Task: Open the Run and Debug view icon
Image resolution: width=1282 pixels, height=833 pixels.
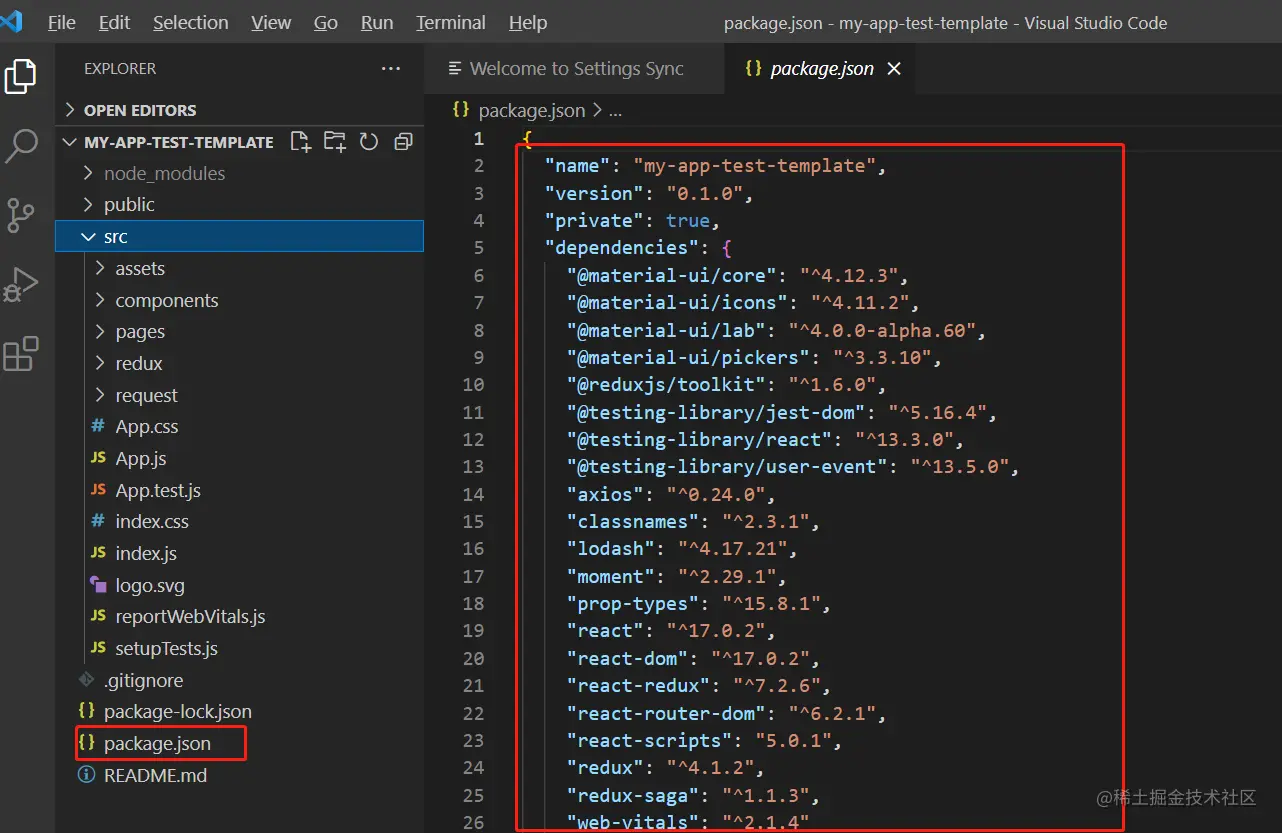Action: [21, 285]
